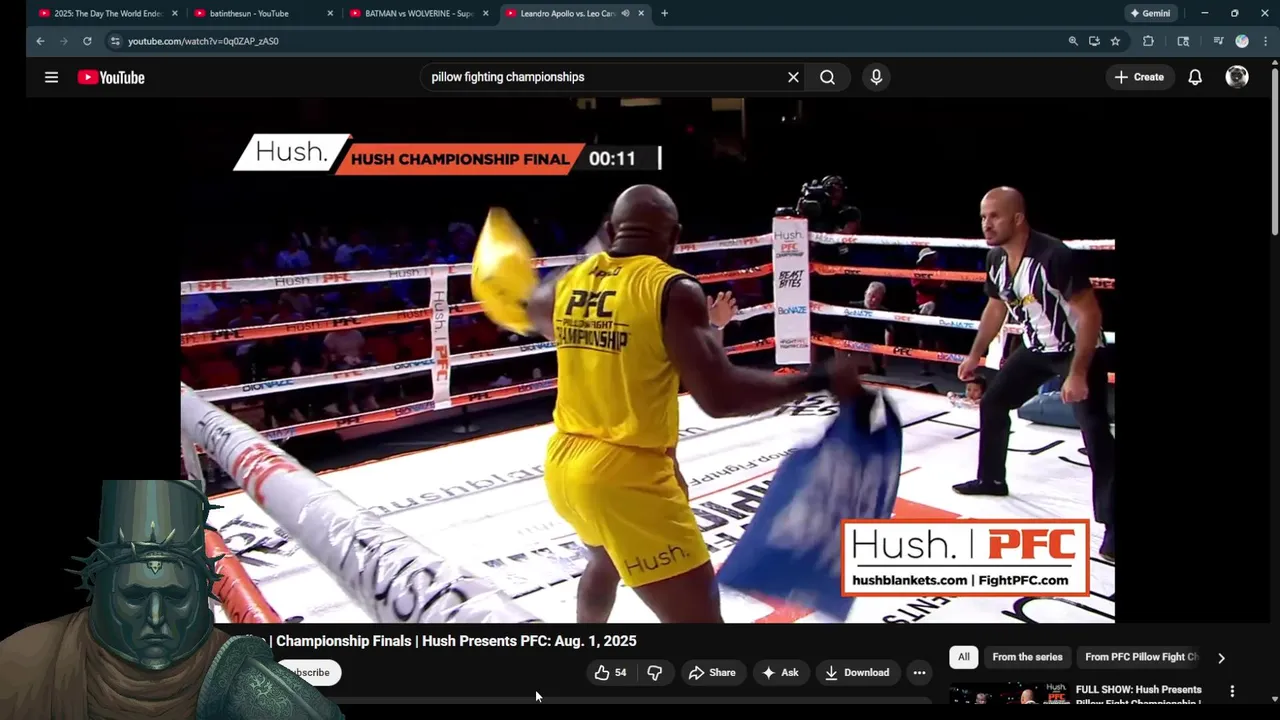Install app icon in address bar
The width and height of the screenshot is (1280, 720).
coord(1094,41)
